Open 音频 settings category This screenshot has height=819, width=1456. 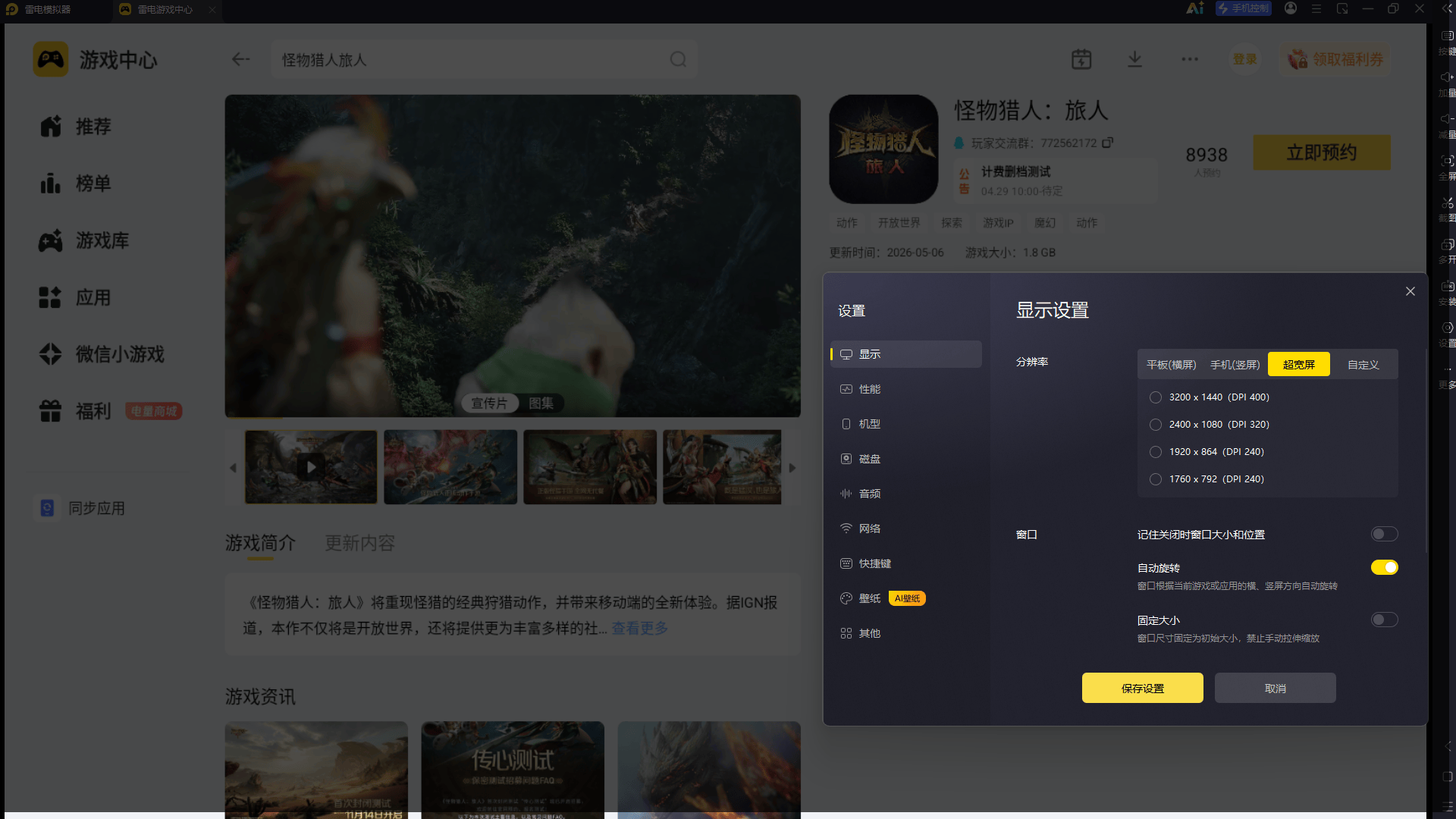pyautogui.click(x=906, y=494)
